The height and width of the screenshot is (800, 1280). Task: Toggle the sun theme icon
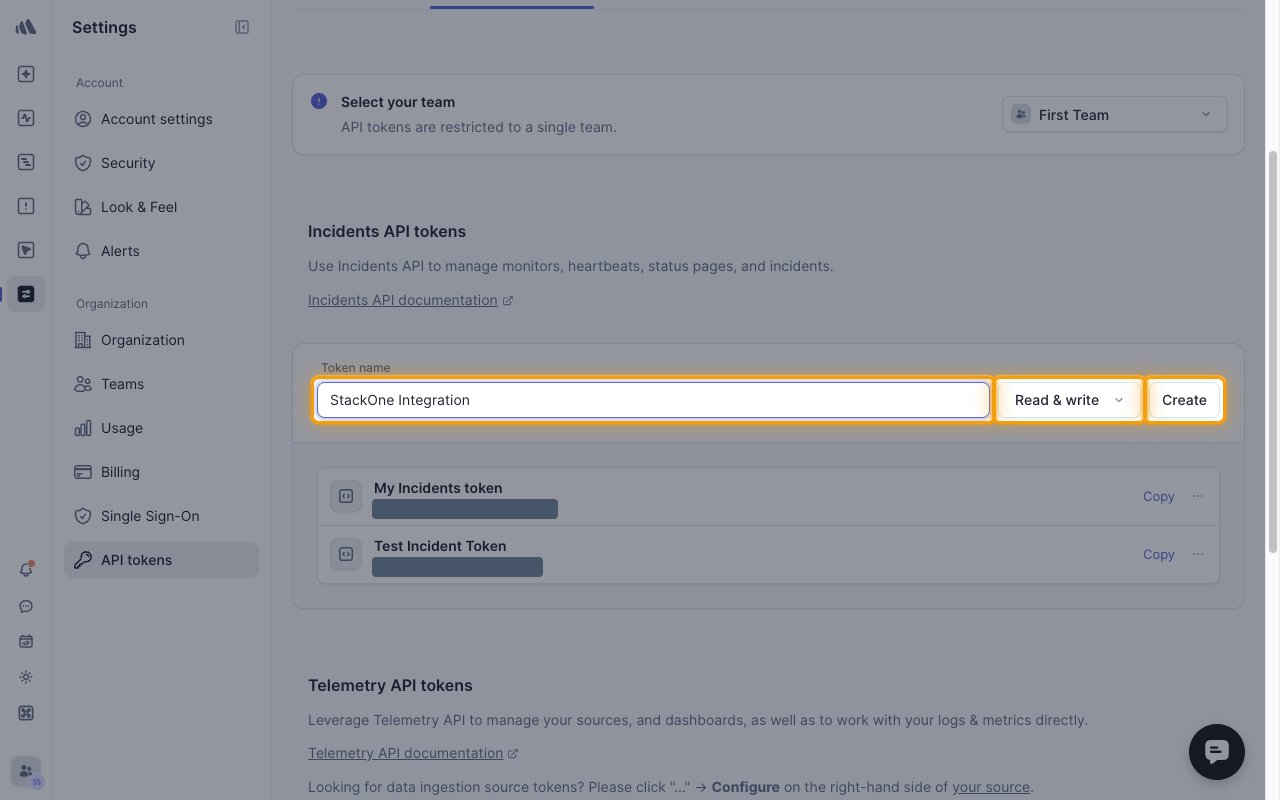pos(26,677)
